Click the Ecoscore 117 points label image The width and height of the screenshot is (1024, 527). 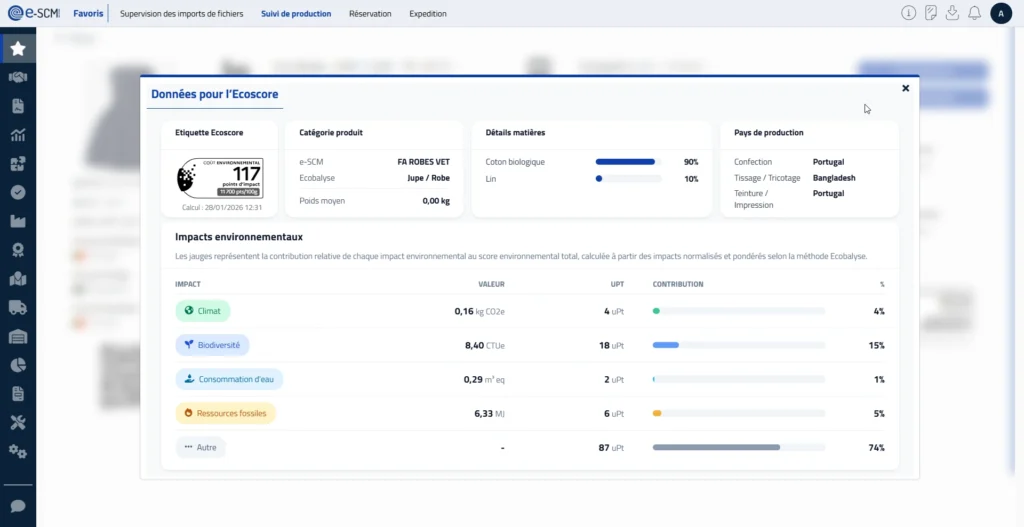[220, 178]
